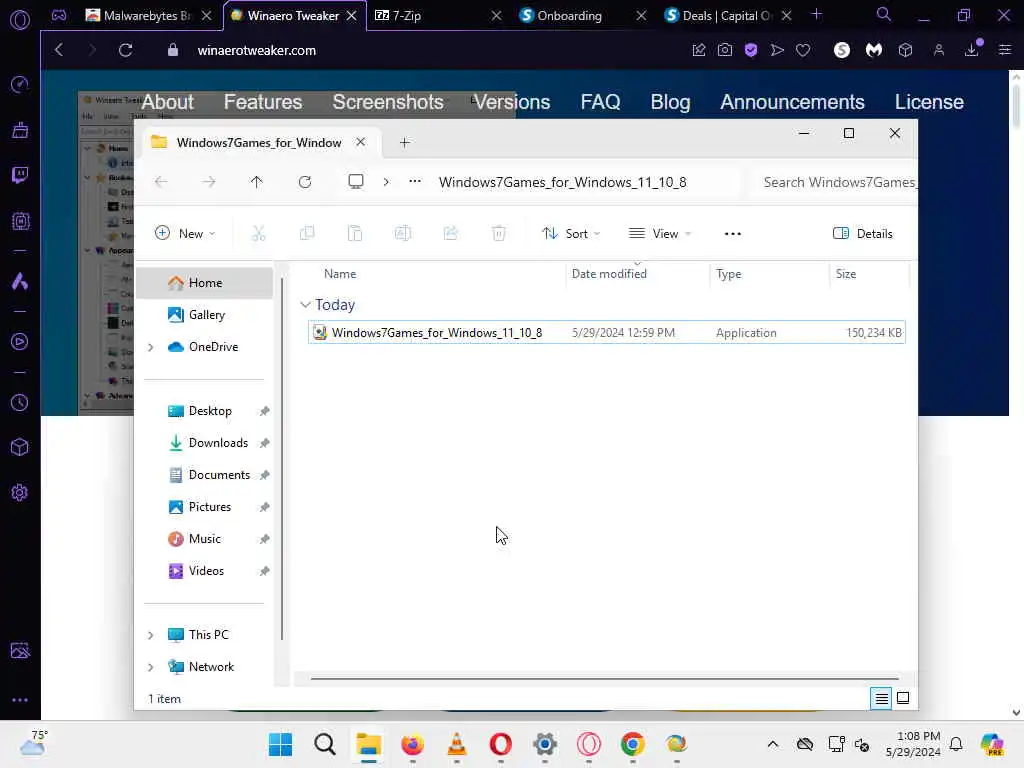Open Twitch panel in Opera sidebar
The width and height of the screenshot is (1024, 768).
pos(20,175)
